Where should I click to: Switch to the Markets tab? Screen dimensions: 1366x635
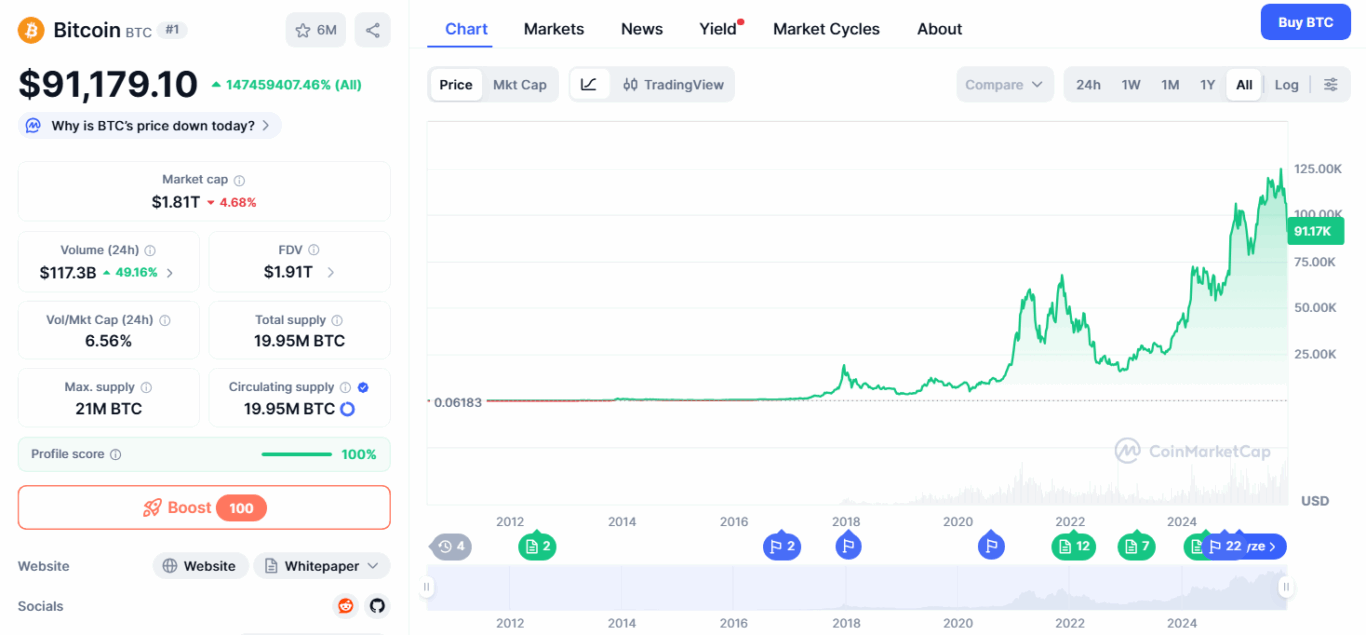[553, 29]
